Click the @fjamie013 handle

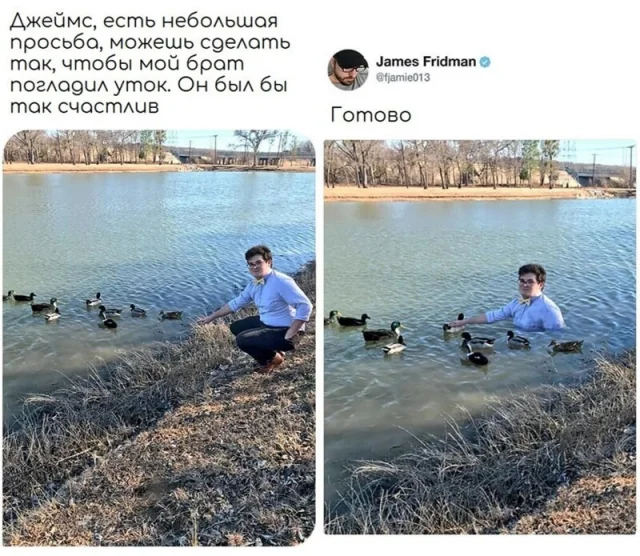402,77
